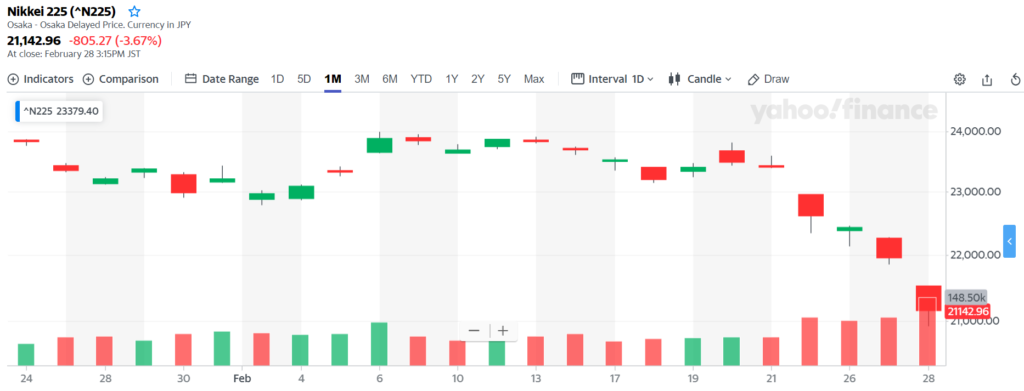Open the Comparison option

click(121, 79)
